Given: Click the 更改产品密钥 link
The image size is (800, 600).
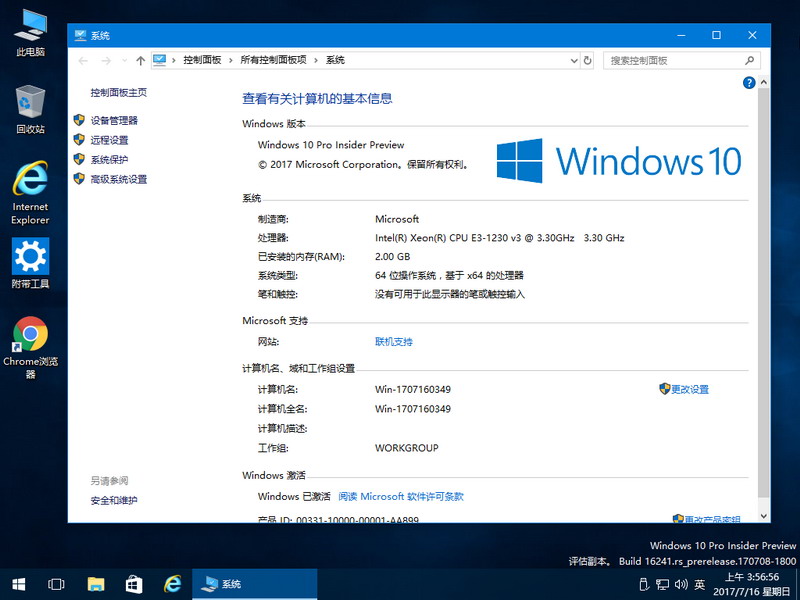Looking at the screenshot, I should pos(712,519).
